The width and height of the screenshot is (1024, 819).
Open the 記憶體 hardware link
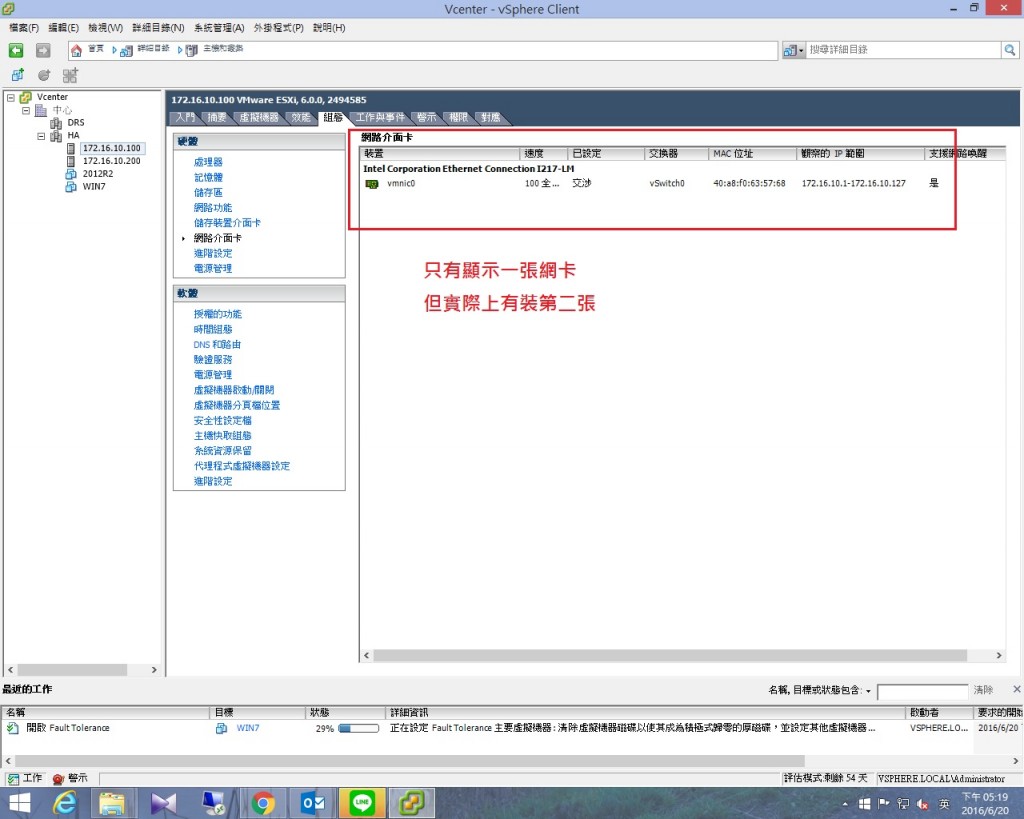point(208,177)
